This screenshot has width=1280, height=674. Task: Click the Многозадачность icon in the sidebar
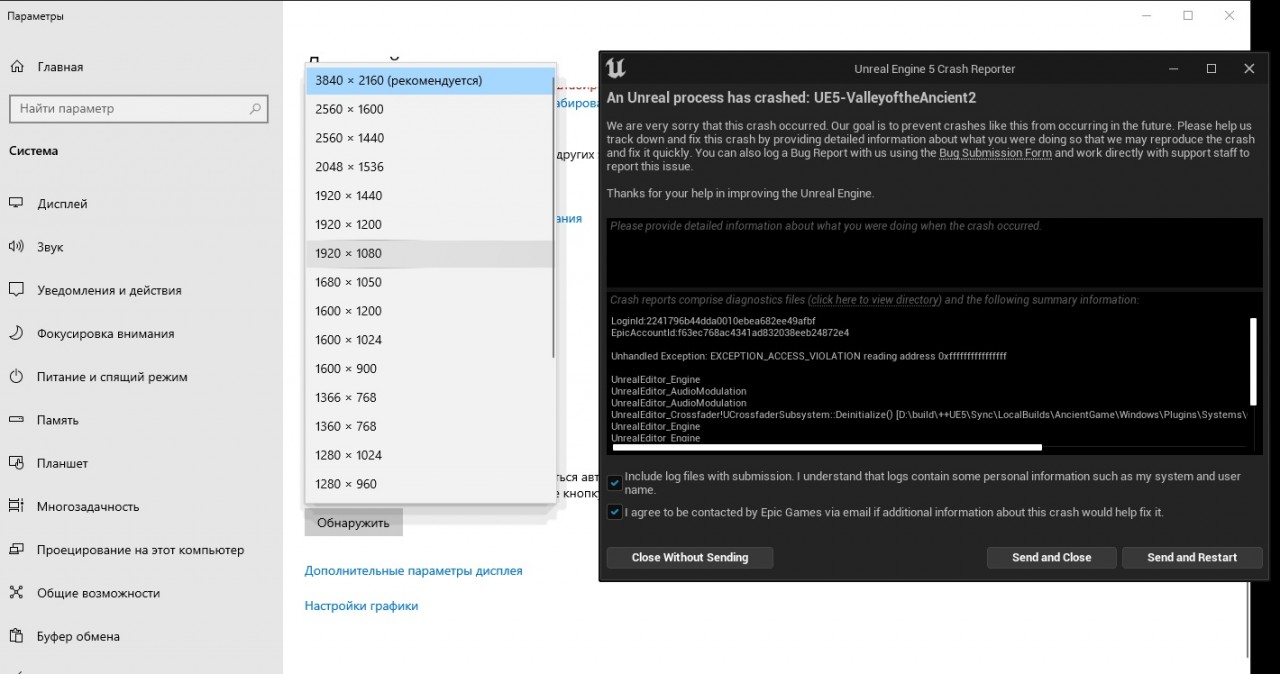click(16, 506)
